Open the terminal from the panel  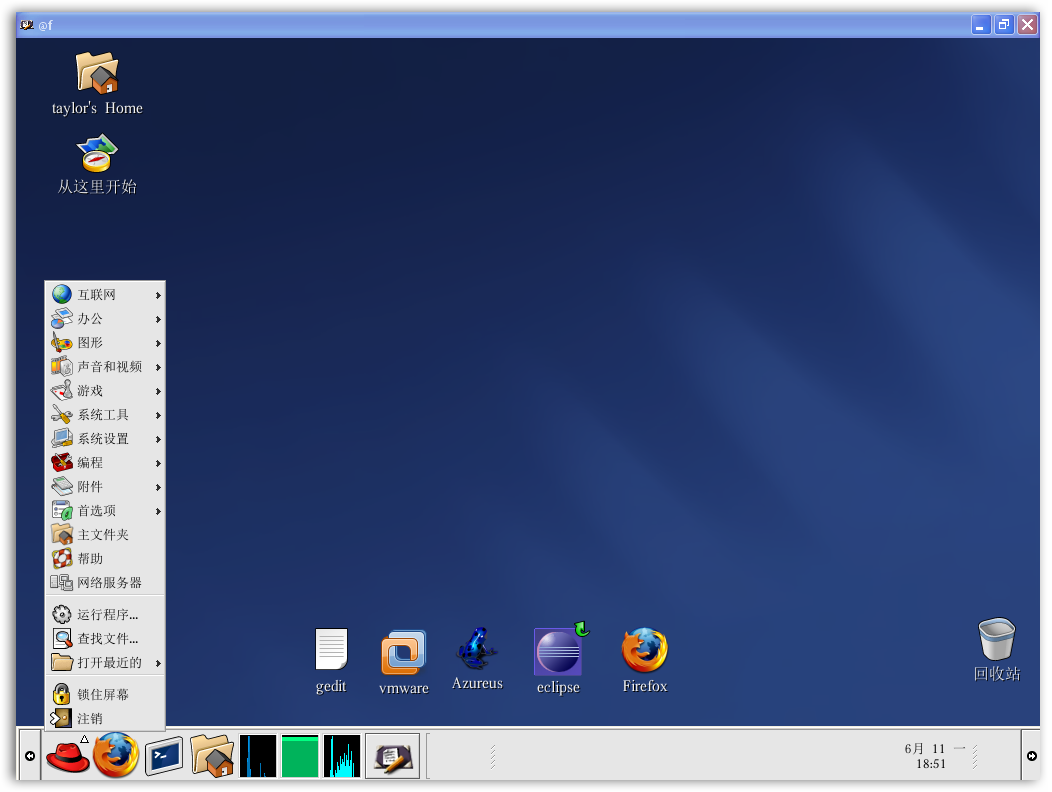tap(162, 756)
